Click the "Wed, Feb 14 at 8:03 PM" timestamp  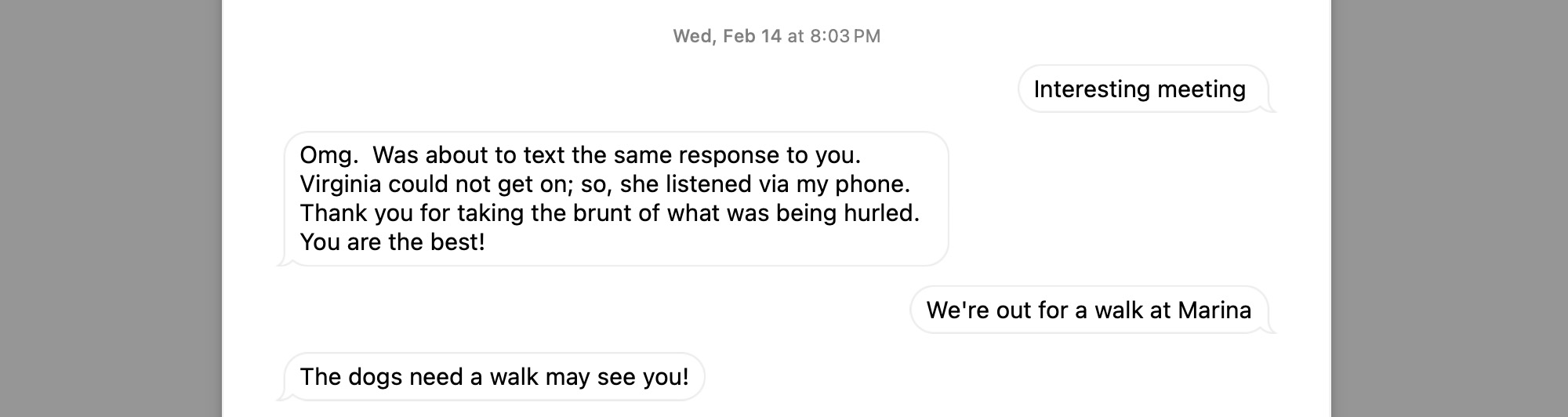[776, 36]
